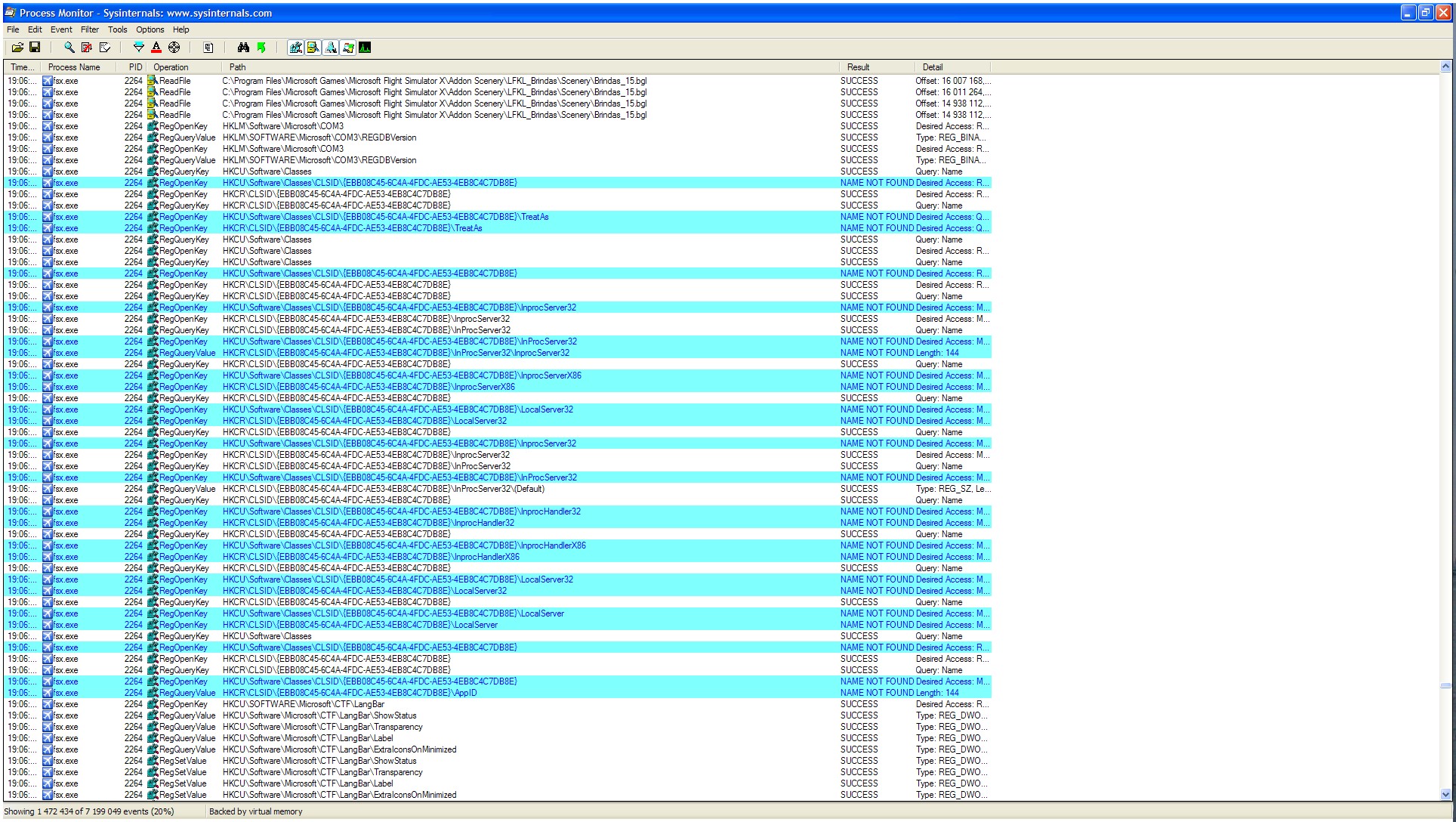This screenshot has height=822, width=1456.
Task: Open the Filter menu
Action: tap(90, 29)
